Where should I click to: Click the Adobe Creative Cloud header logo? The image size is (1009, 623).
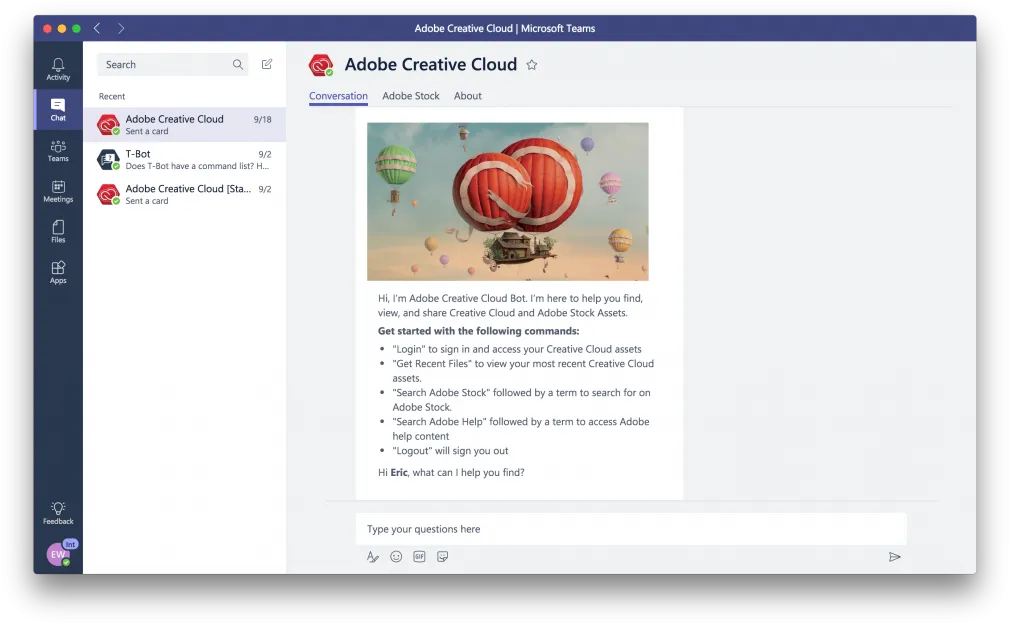click(x=320, y=65)
